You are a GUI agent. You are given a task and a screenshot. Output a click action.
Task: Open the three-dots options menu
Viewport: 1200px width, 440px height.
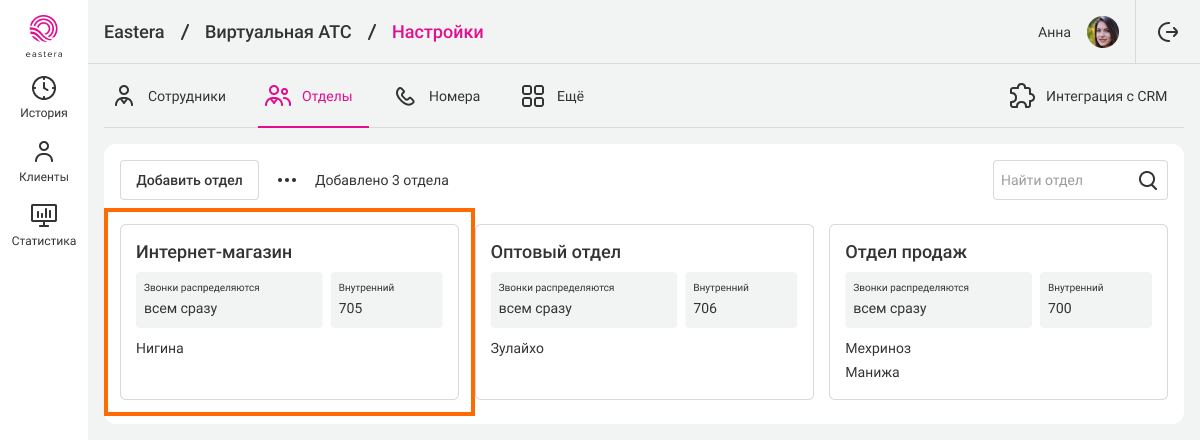tap(287, 181)
